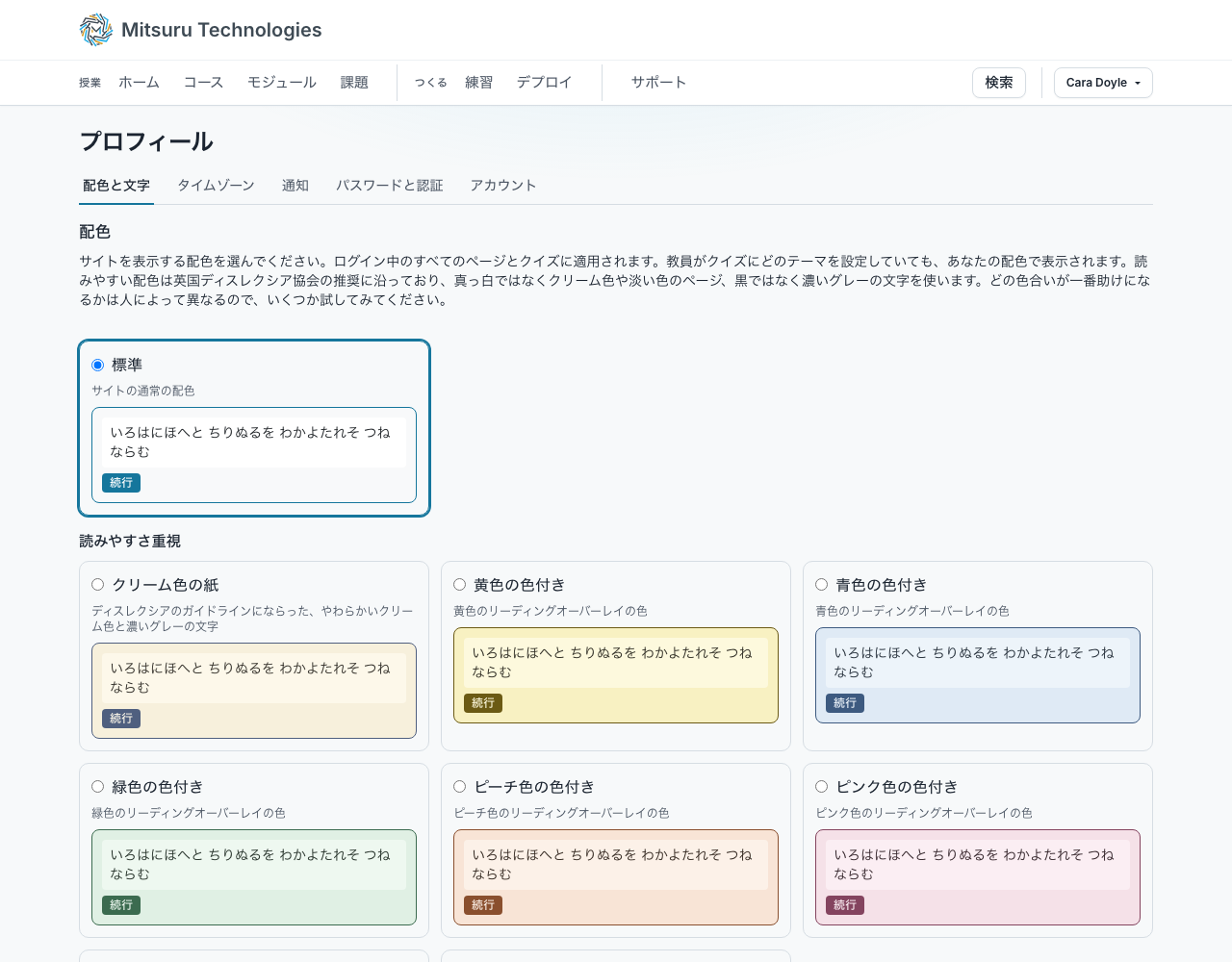The width and height of the screenshot is (1232, 962).
Task: Click 続行 in the pink preview
Action: [845, 905]
